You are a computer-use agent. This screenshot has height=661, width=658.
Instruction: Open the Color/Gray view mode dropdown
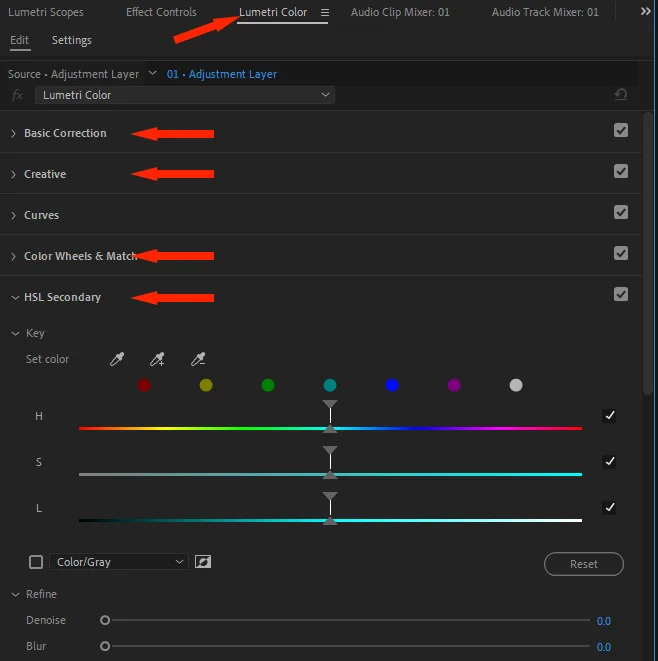point(118,562)
